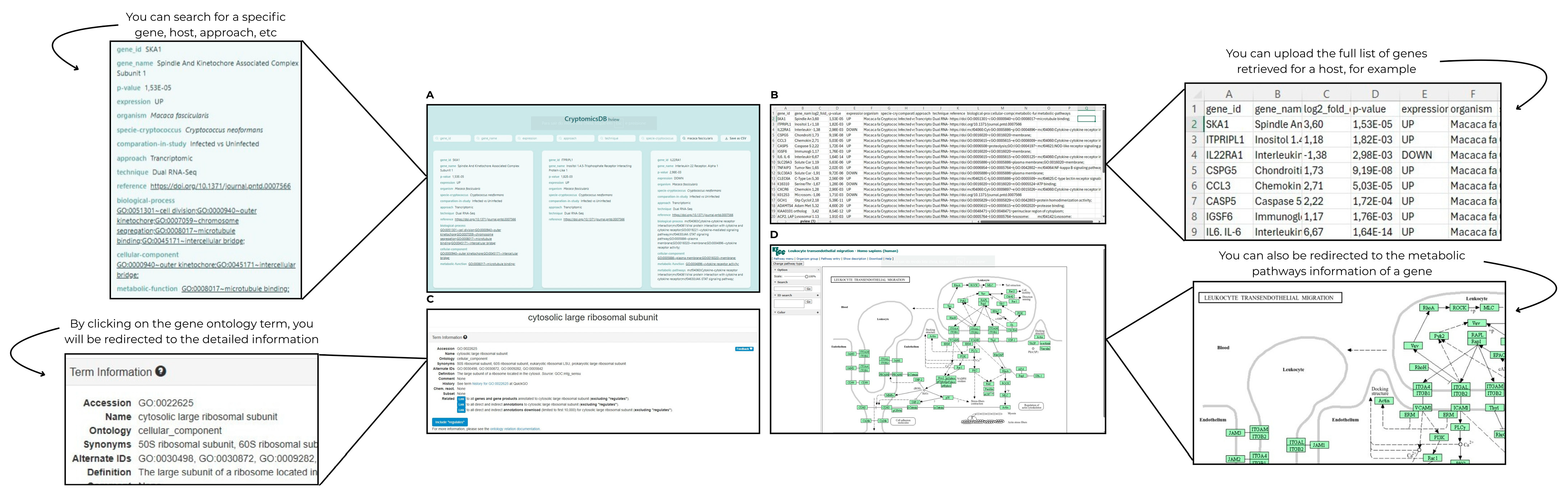Select the CCL3 cell in the enlarged spreadsheet
This screenshot has height=494, width=1568.
tap(1229, 186)
